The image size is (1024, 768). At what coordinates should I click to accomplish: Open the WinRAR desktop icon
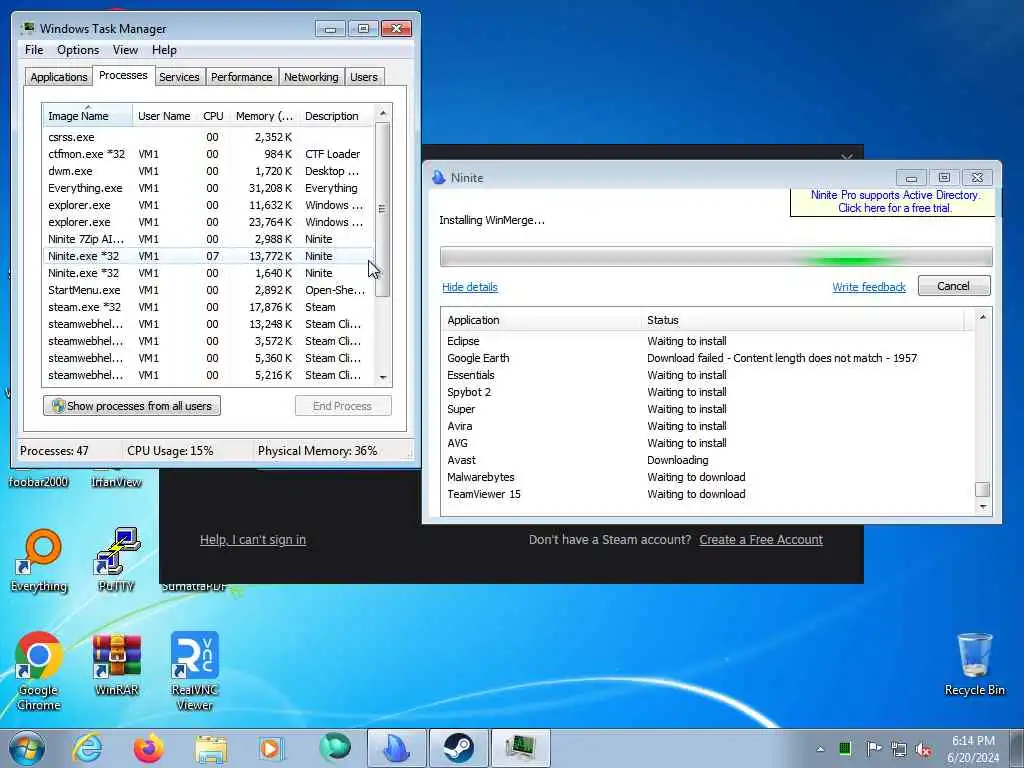click(116, 664)
